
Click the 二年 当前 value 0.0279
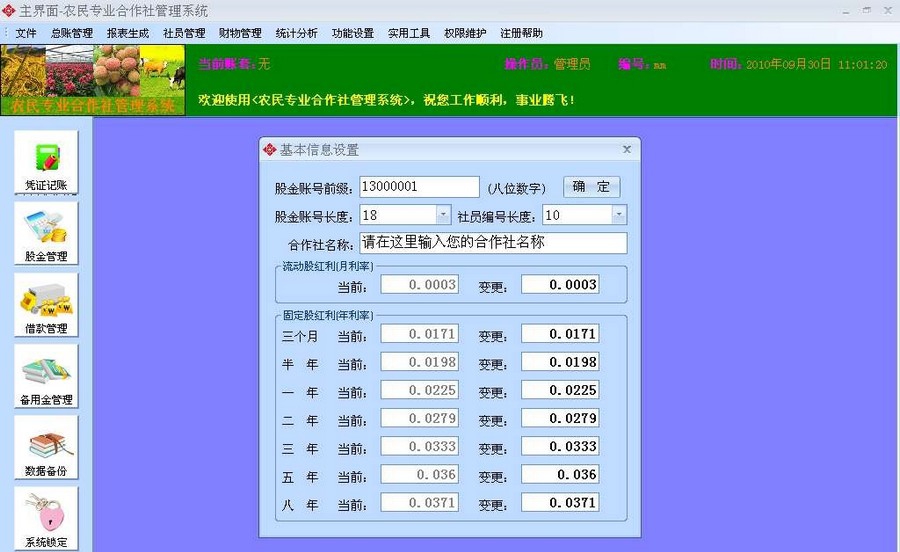click(x=420, y=418)
